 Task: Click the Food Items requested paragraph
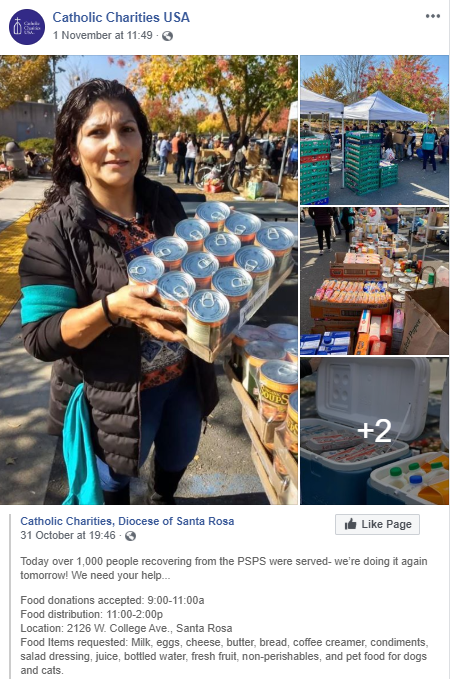[x=224, y=656]
